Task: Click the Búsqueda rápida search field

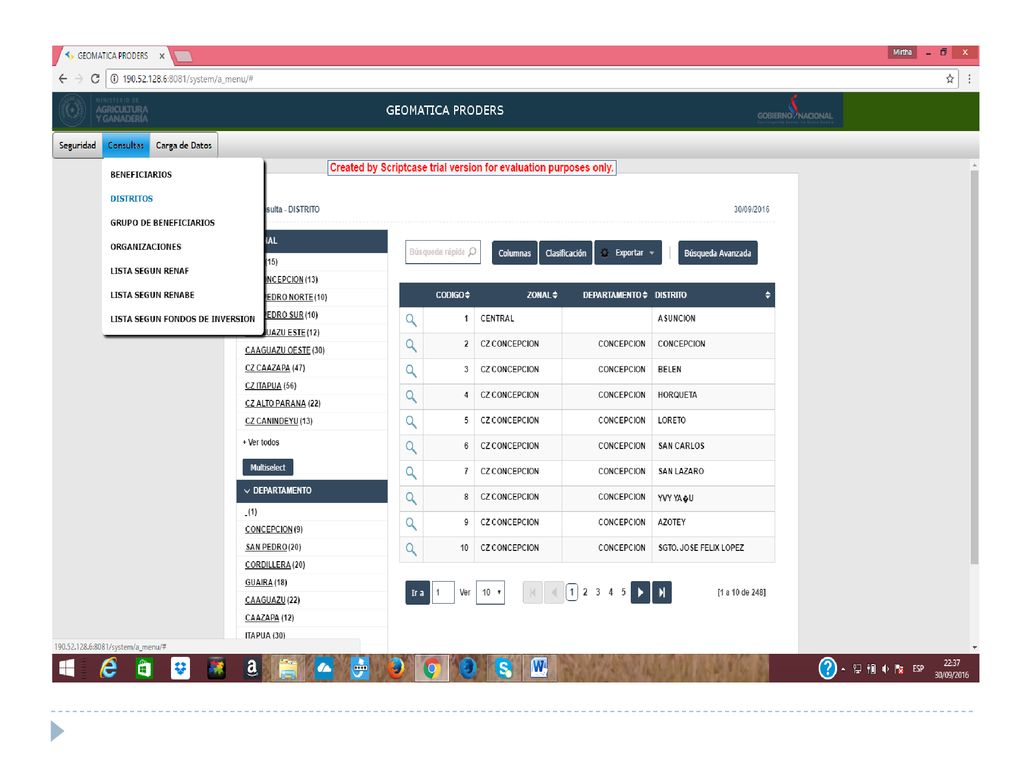Action: coord(443,252)
